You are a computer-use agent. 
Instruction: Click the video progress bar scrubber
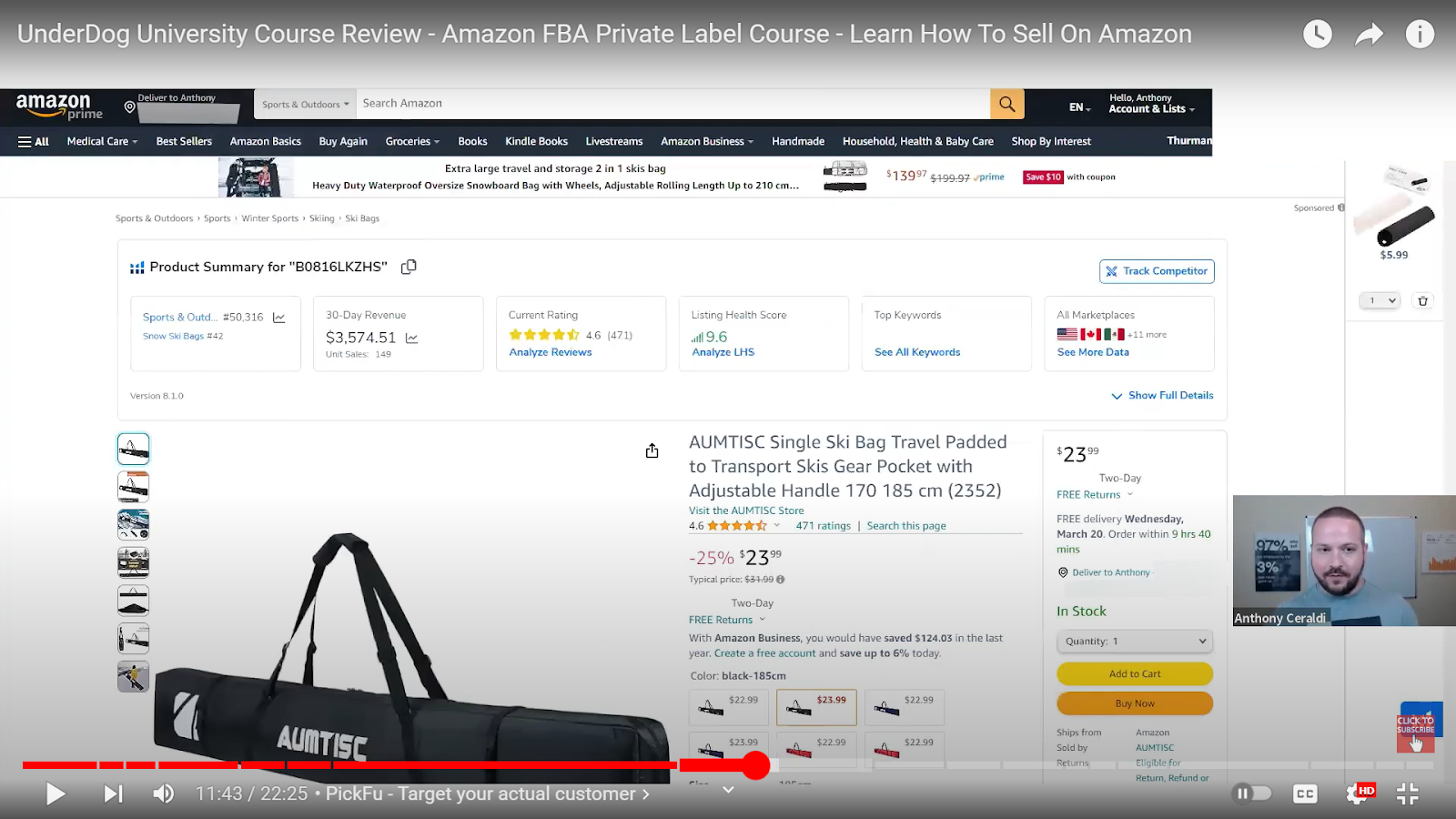(755, 765)
